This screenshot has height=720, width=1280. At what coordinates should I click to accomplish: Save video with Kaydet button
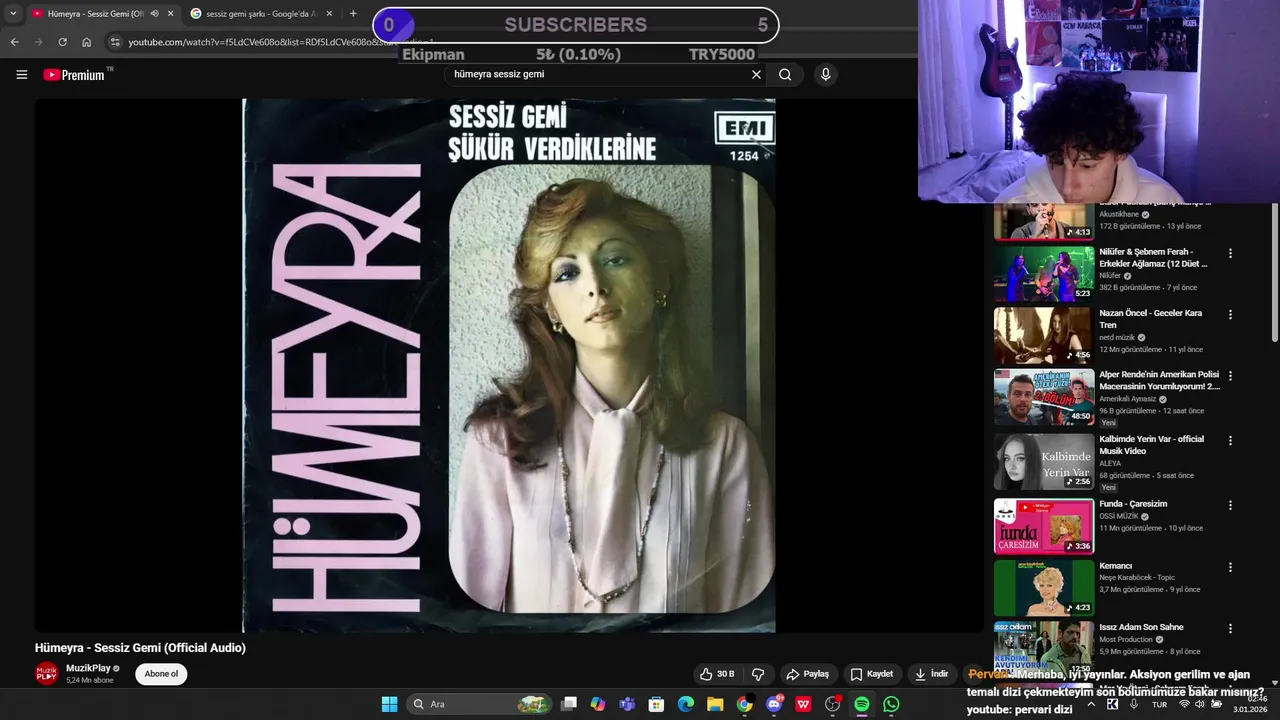pyautogui.click(x=871, y=674)
